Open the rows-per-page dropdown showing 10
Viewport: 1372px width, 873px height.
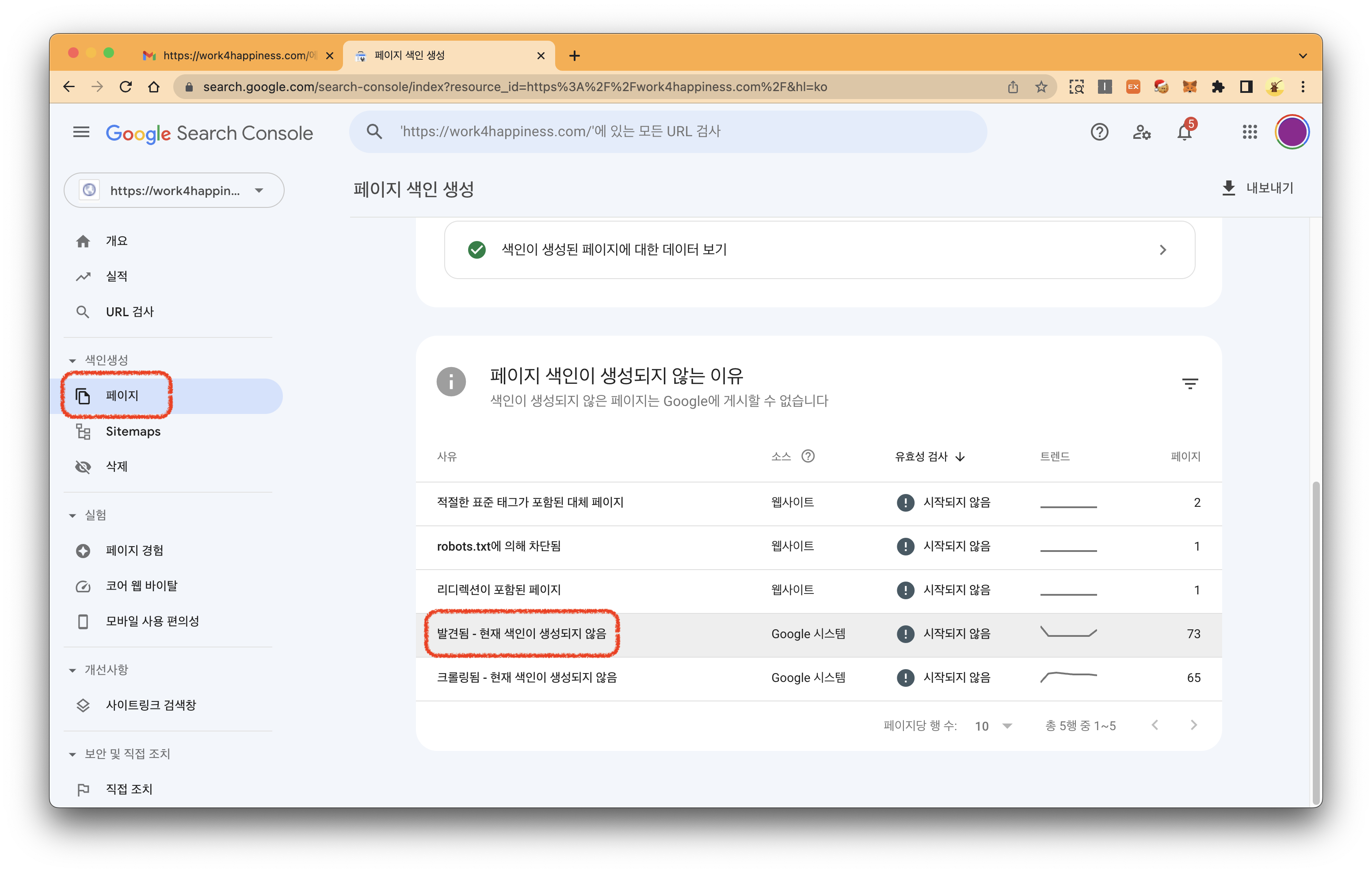point(994,725)
